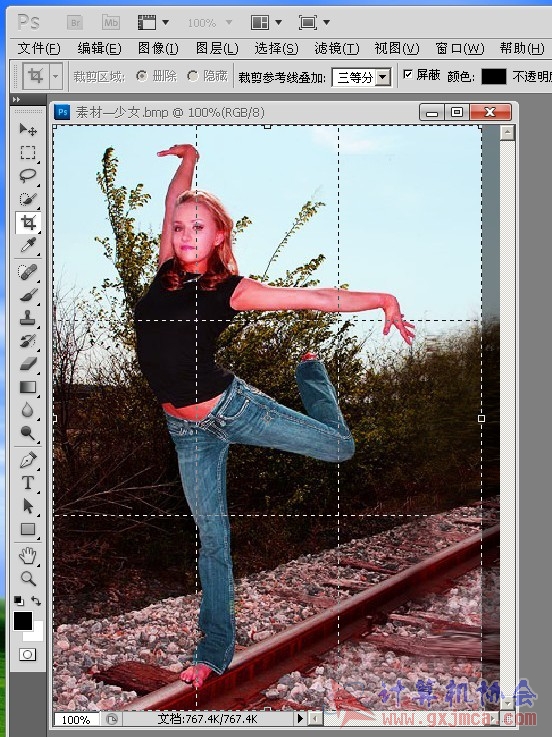Choose the Horizontal Type tool
552x737 pixels.
click(28, 483)
